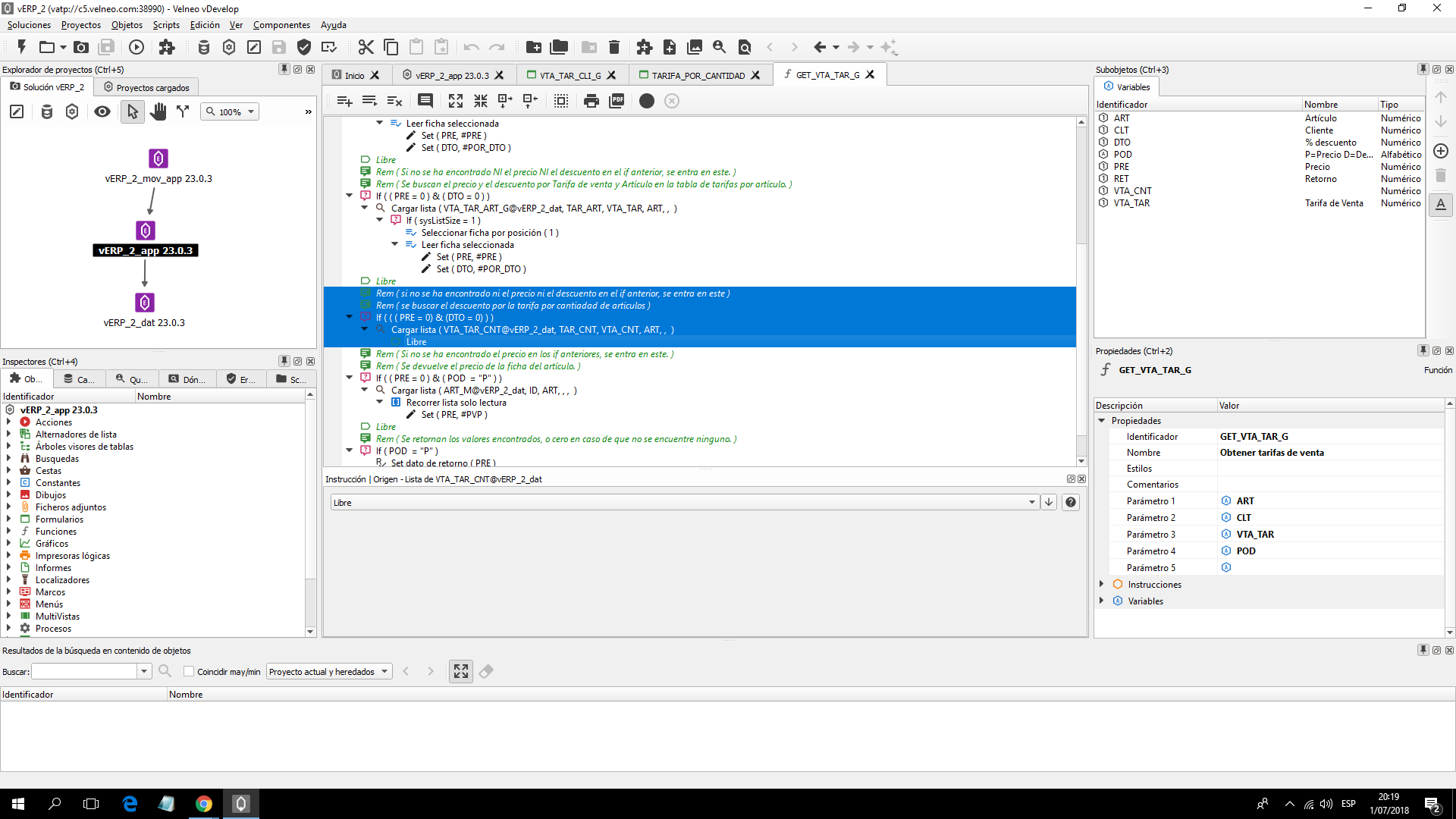
Task: Click the trash delete icon in main toolbar
Action: 614,47
